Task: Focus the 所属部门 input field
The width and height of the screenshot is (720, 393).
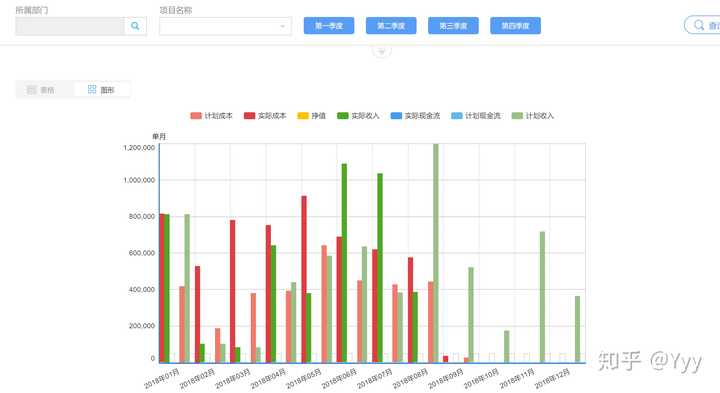Action: [70, 26]
